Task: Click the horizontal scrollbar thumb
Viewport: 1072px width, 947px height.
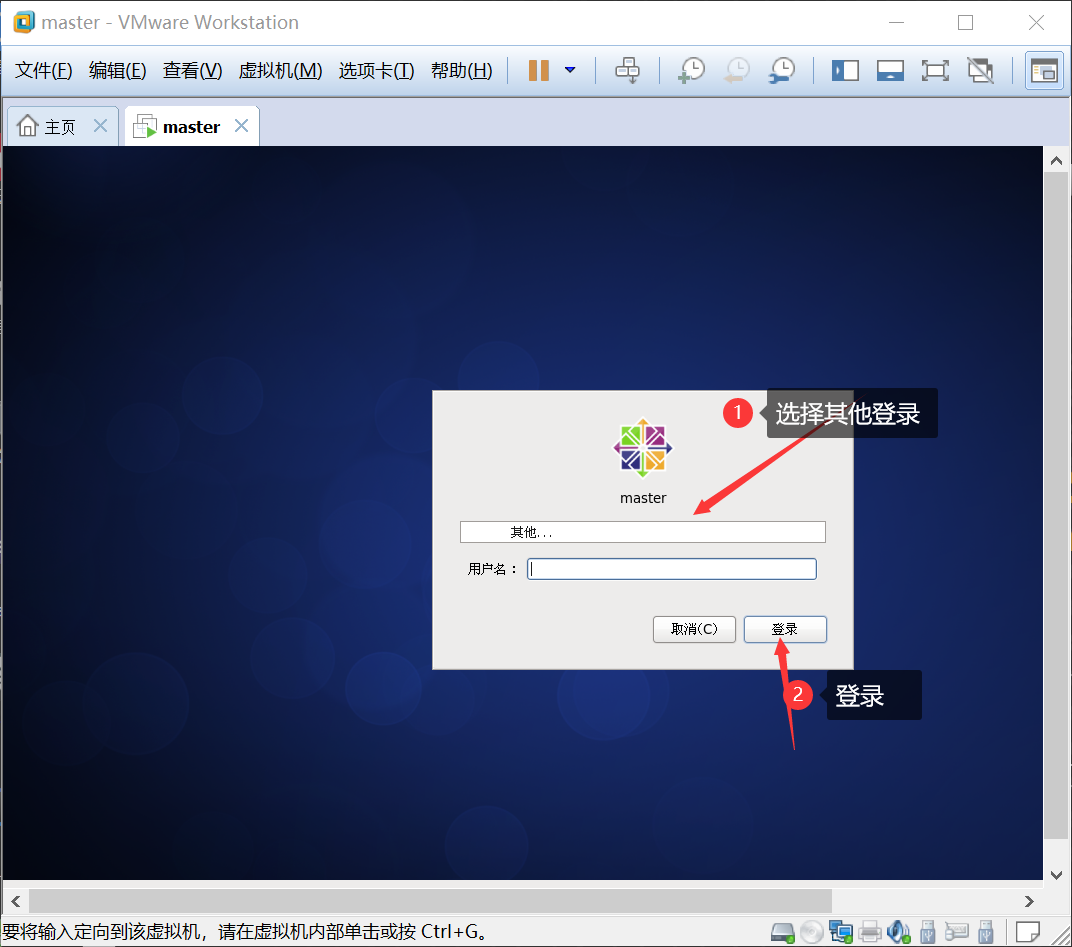Action: [430, 901]
